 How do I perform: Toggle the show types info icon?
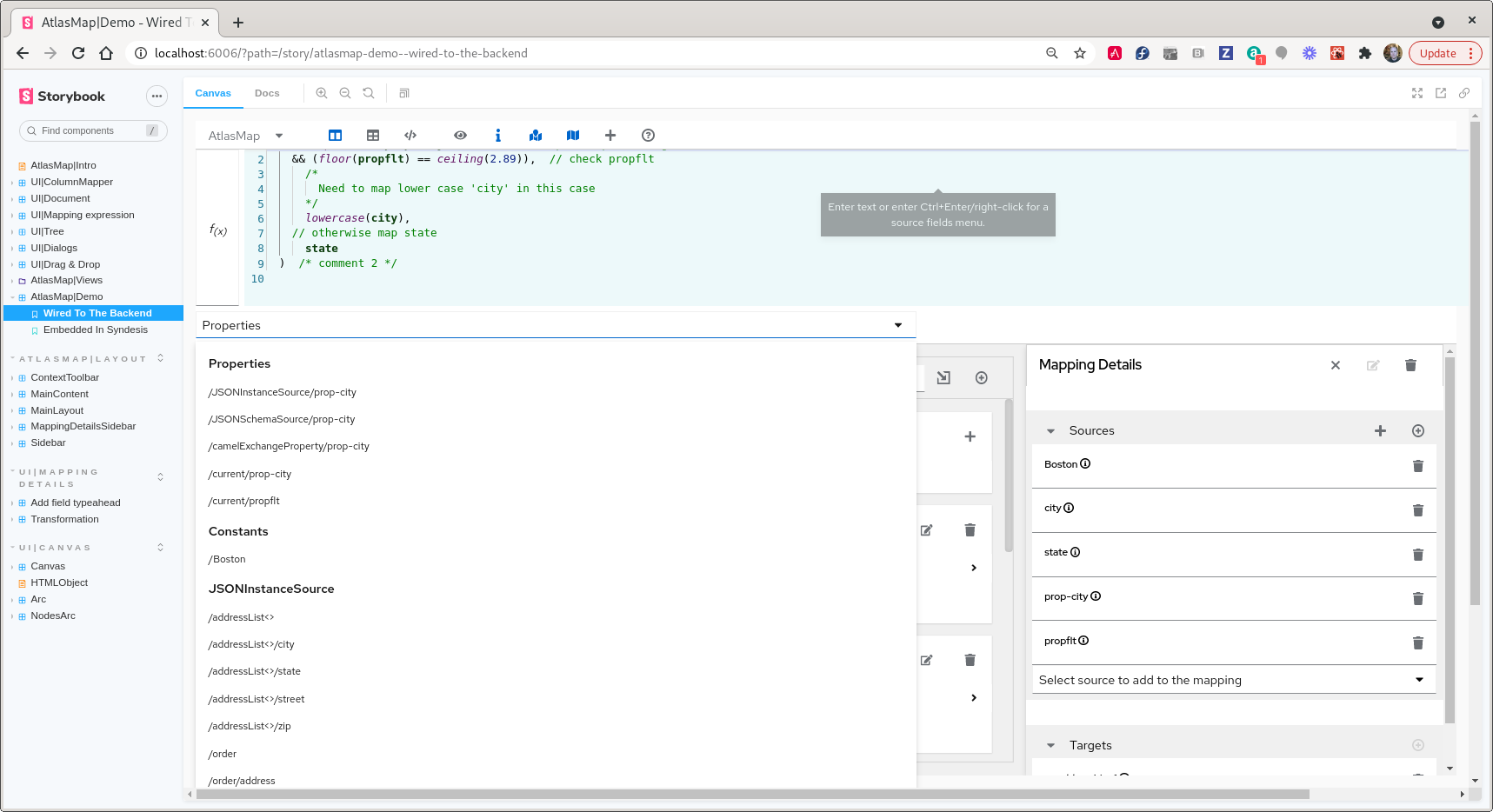pyautogui.click(x=497, y=136)
